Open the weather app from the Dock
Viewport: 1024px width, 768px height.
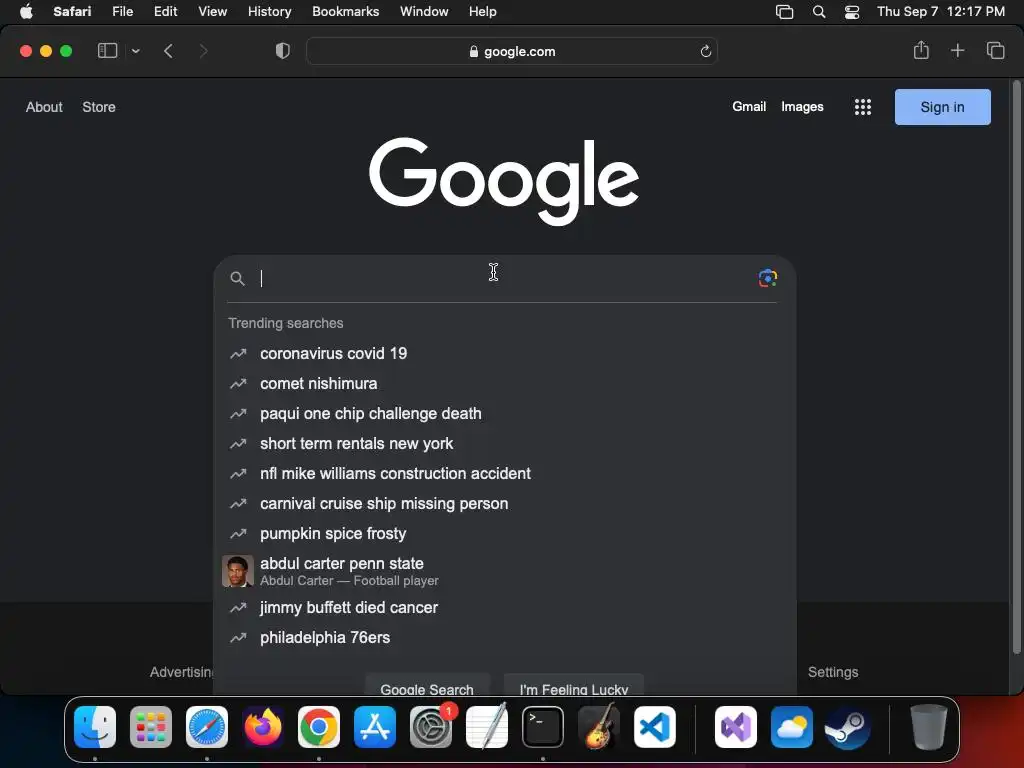tap(792, 727)
